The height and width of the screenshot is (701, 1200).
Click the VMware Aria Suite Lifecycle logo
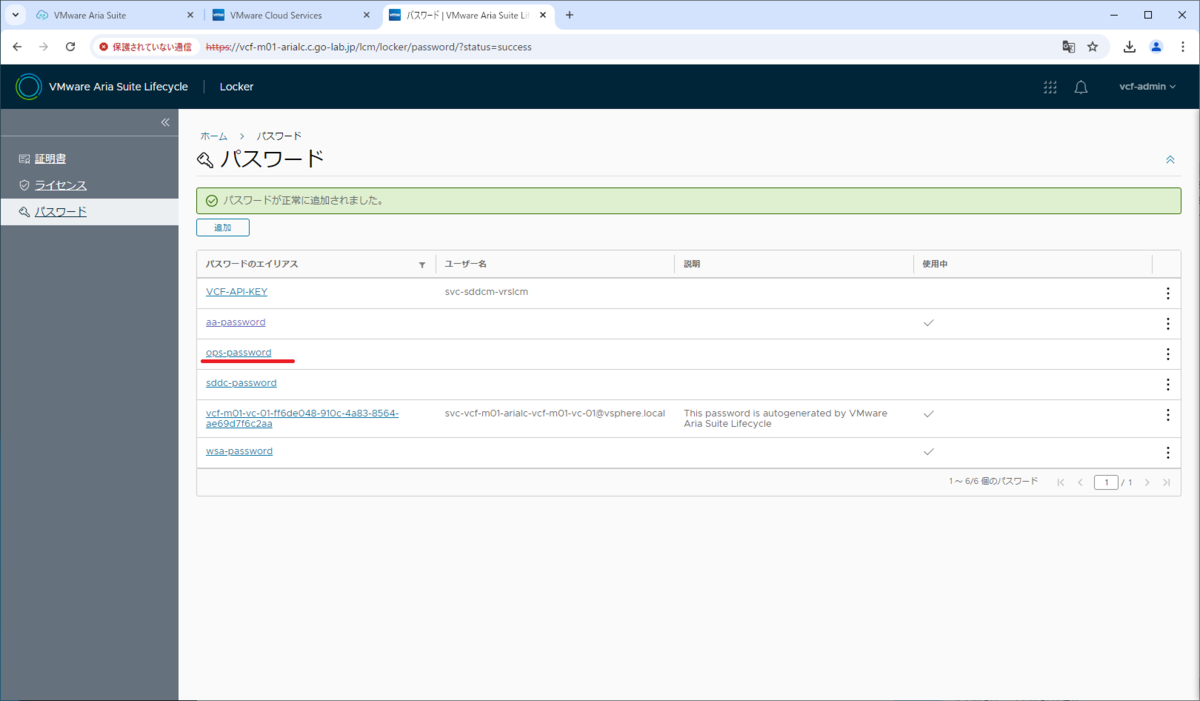click(x=28, y=87)
